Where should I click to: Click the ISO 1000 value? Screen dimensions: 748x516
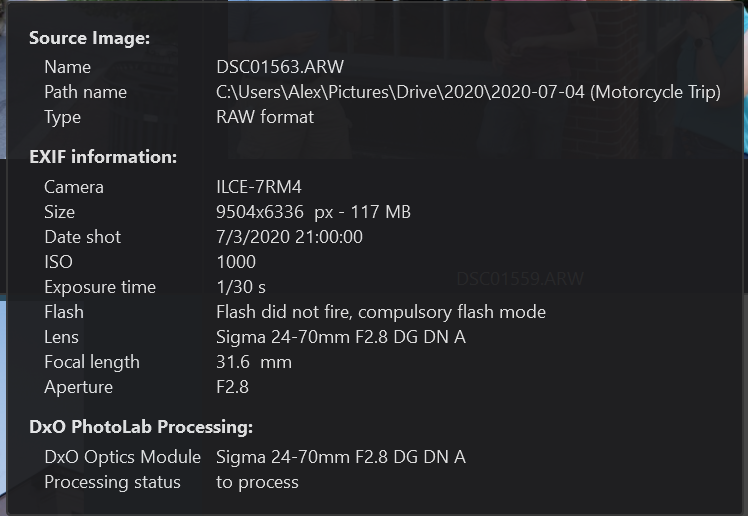click(x=236, y=262)
